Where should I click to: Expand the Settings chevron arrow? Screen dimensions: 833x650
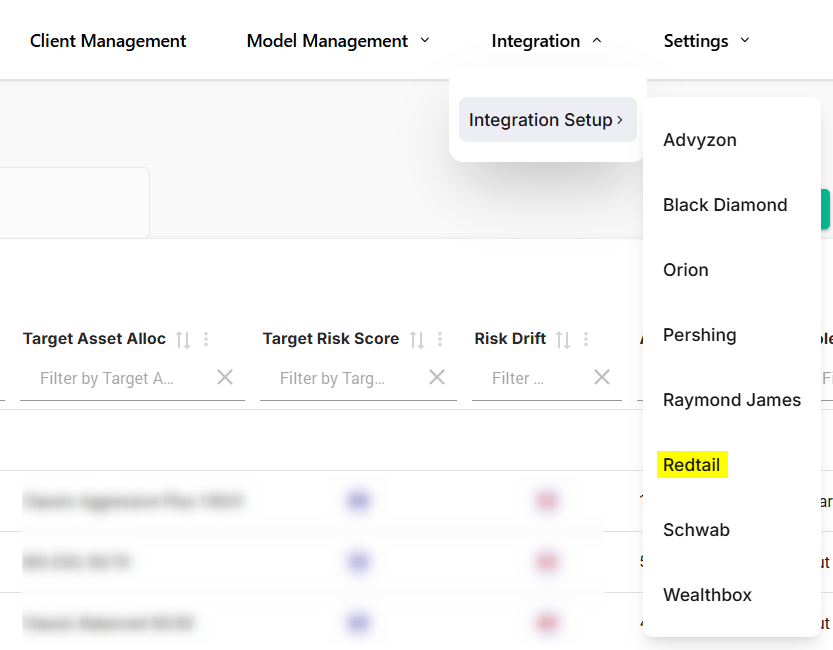pyautogui.click(x=745, y=40)
